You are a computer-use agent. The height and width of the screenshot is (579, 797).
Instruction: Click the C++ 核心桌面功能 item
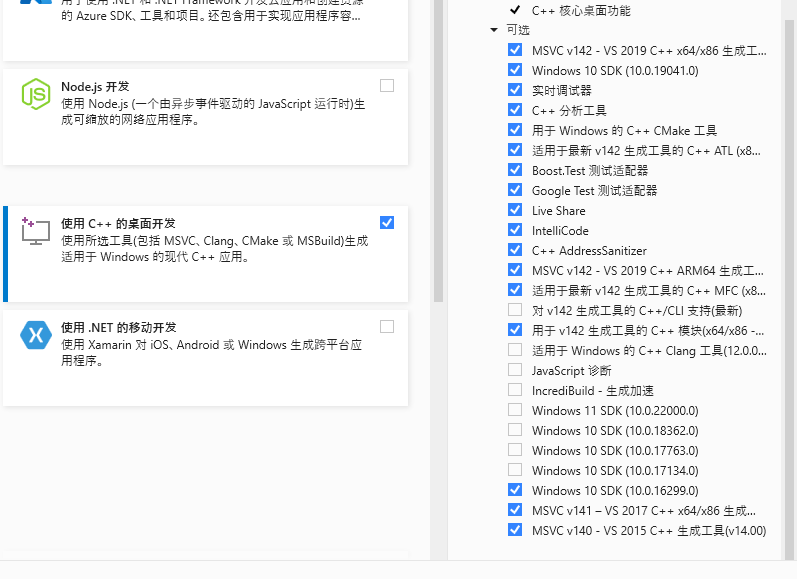point(581,10)
